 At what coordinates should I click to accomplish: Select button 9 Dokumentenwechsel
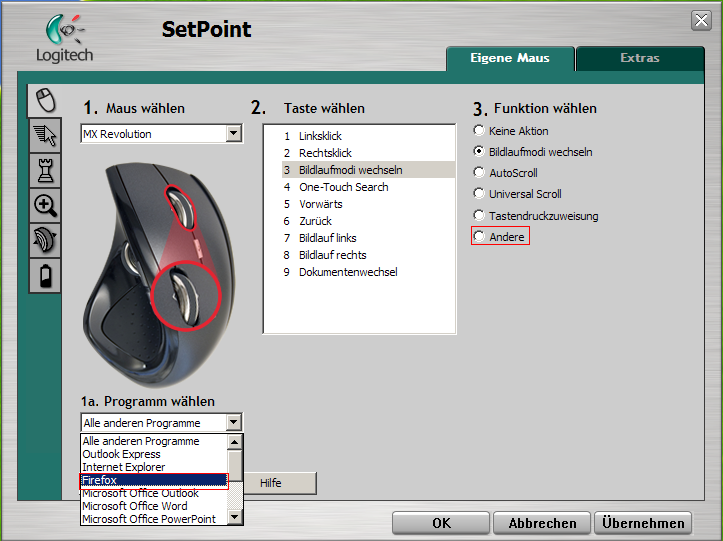point(368,272)
